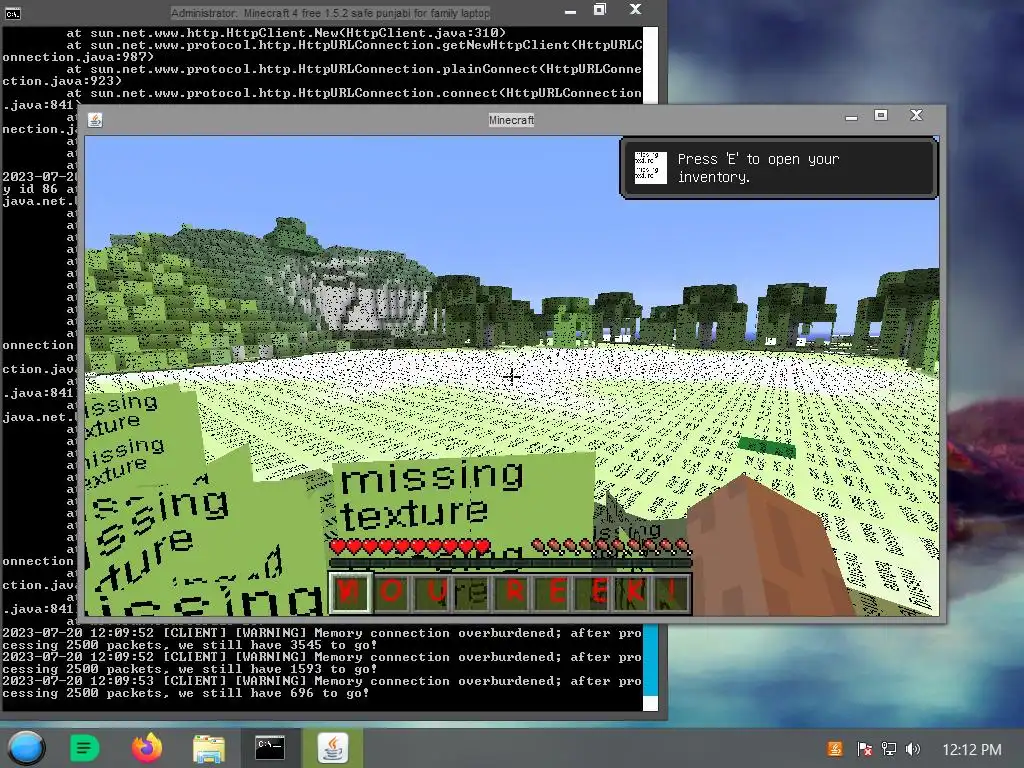Viewport: 1024px width, 768px height.
Task: Open the Action Center flag tray icon
Action: tap(864, 749)
